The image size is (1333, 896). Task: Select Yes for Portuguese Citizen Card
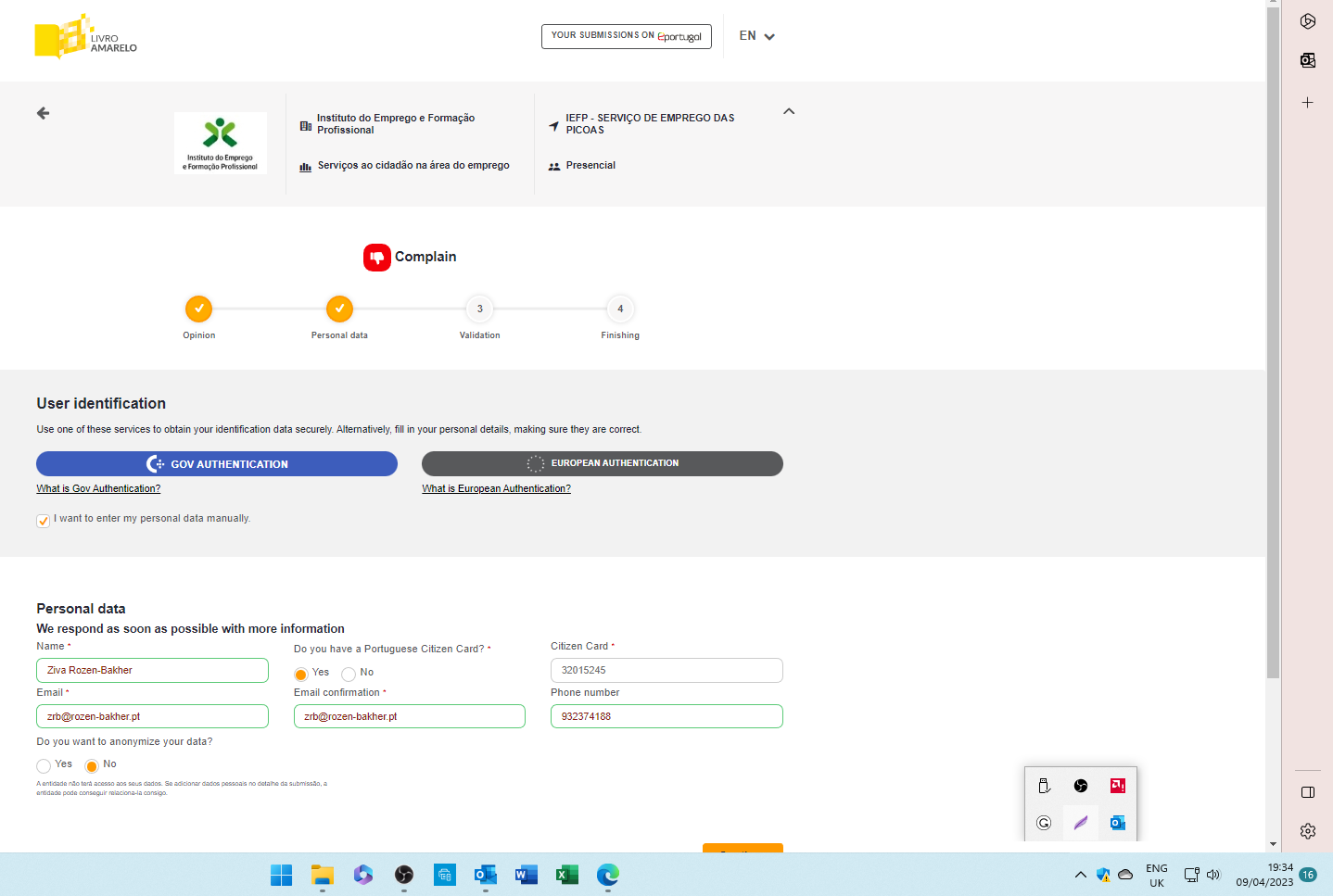(300, 674)
